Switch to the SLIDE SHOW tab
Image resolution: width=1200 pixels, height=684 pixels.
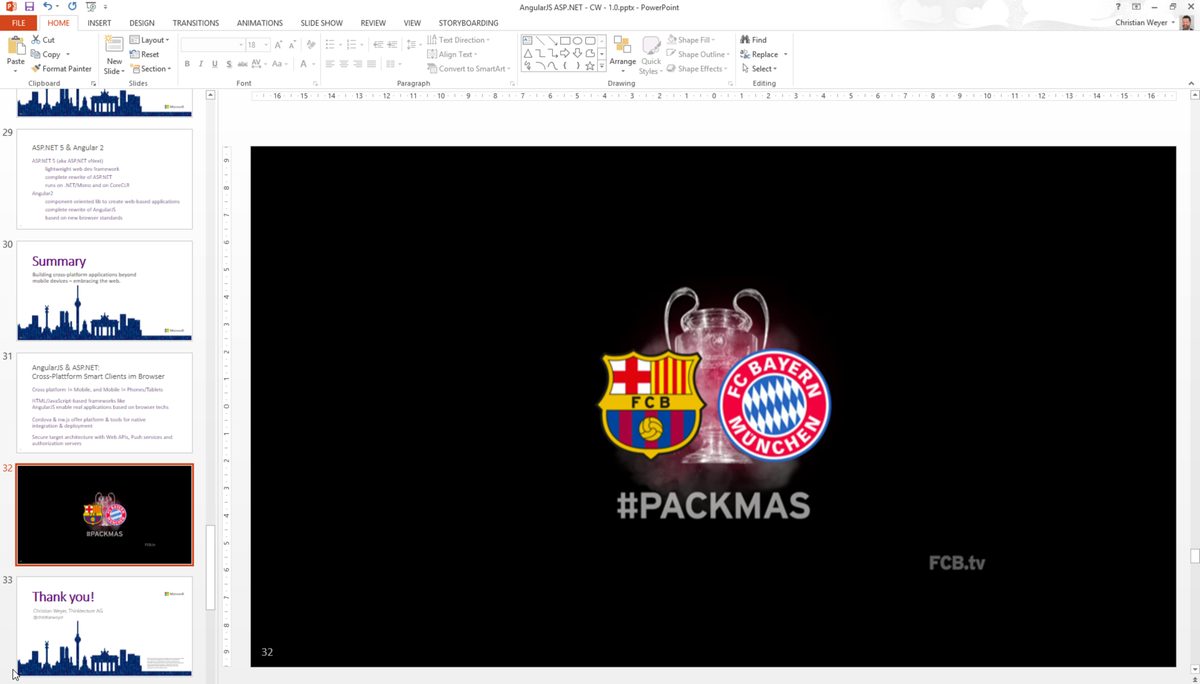(322, 23)
